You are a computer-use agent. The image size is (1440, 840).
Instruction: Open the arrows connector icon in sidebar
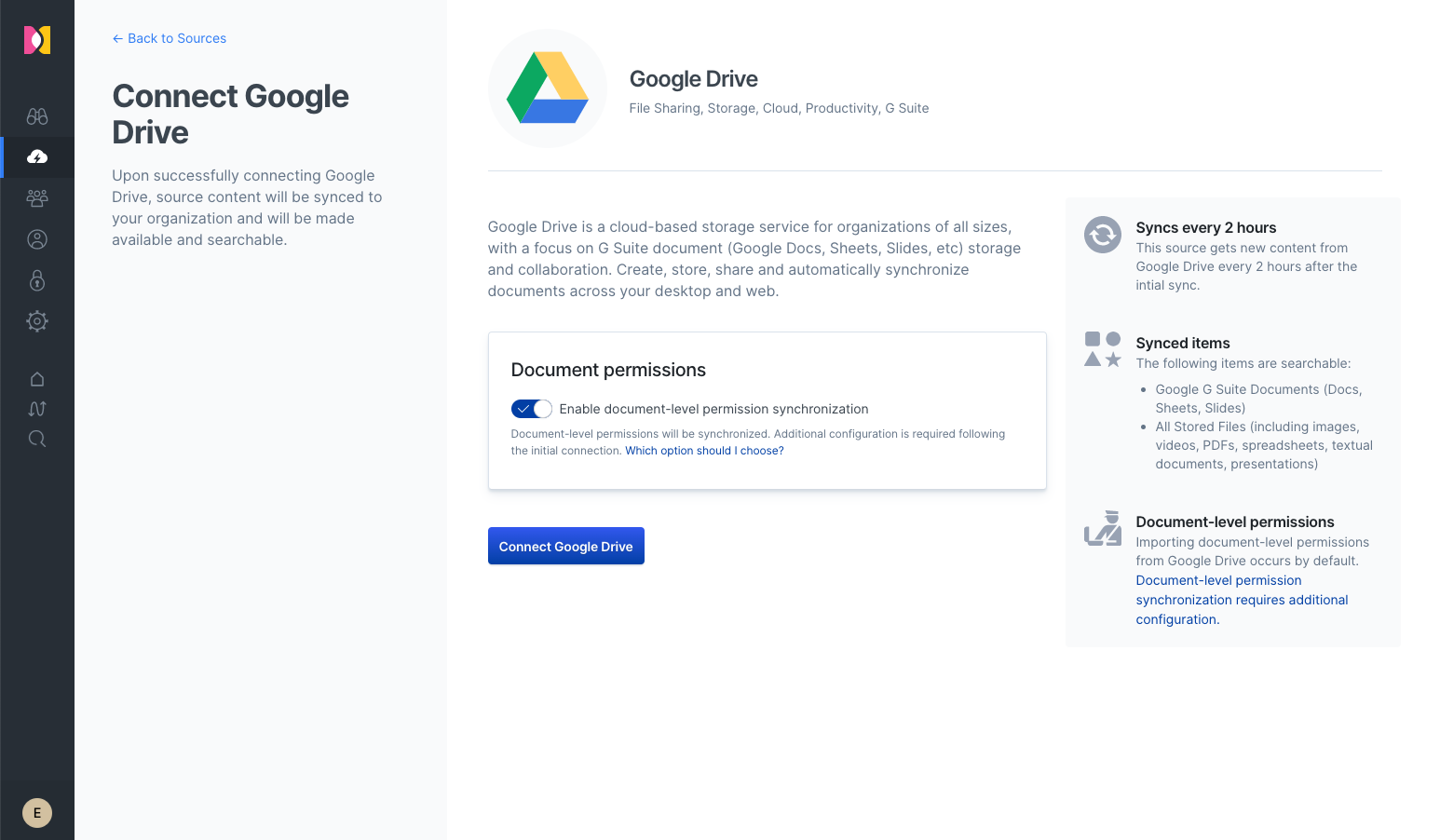tap(37, 409)
